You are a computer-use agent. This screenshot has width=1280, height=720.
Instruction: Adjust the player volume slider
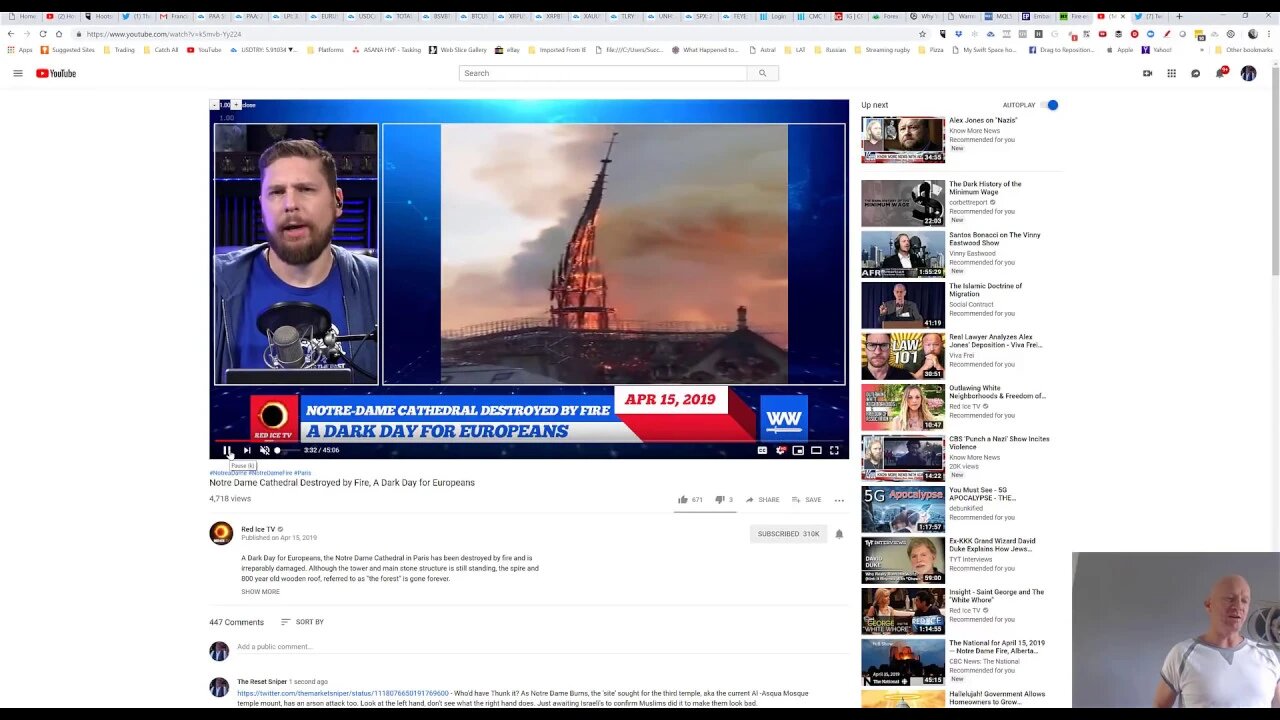[286, 450]
